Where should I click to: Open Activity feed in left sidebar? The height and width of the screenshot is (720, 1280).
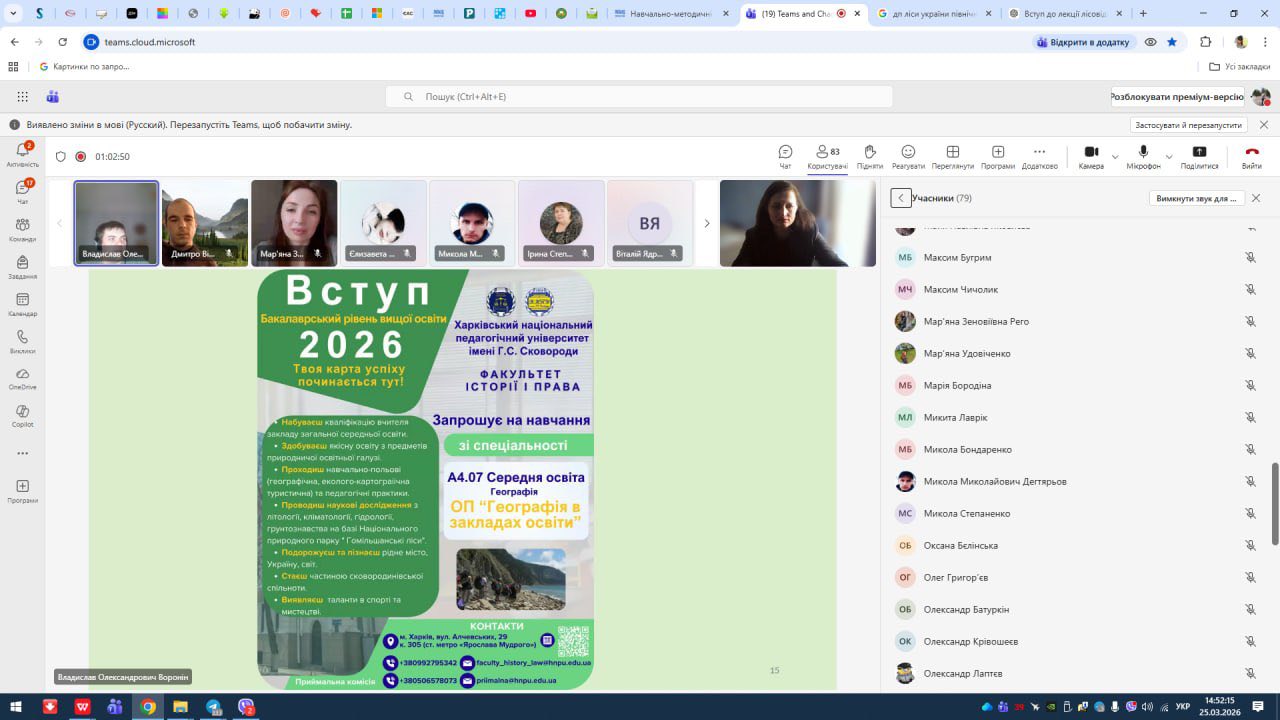pyautogui.click(x=22, y=154)
